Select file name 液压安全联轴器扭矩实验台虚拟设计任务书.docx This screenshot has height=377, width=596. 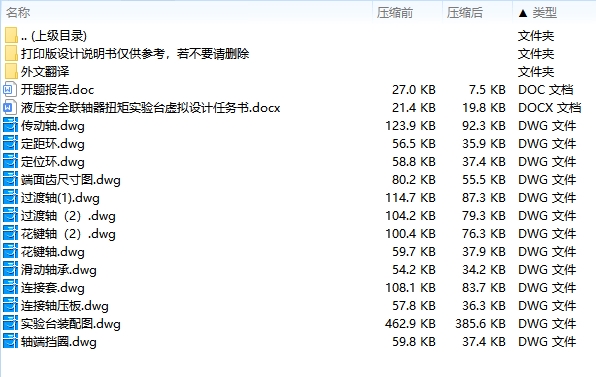coord(151,108)
